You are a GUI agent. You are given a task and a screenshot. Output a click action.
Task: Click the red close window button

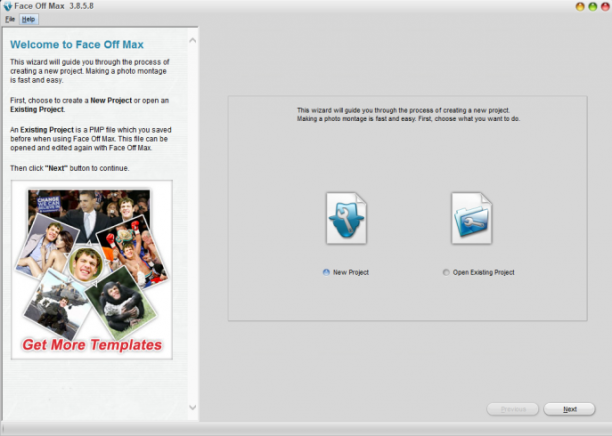[x=605, y=7]
